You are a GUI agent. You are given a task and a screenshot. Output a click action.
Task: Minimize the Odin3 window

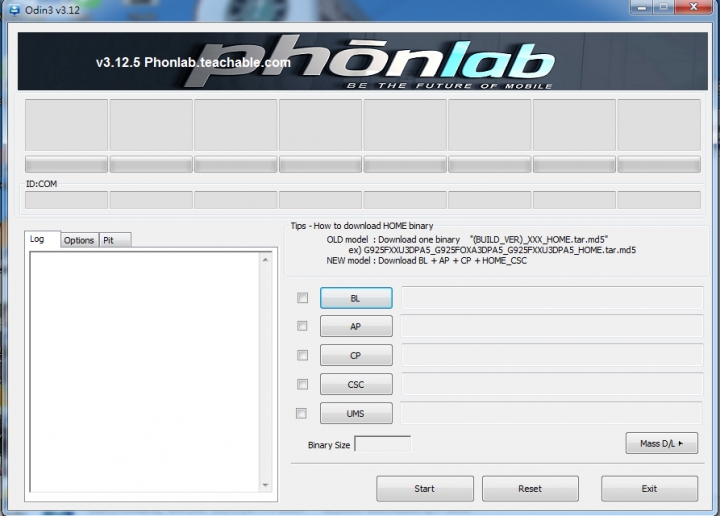[641, 7]
